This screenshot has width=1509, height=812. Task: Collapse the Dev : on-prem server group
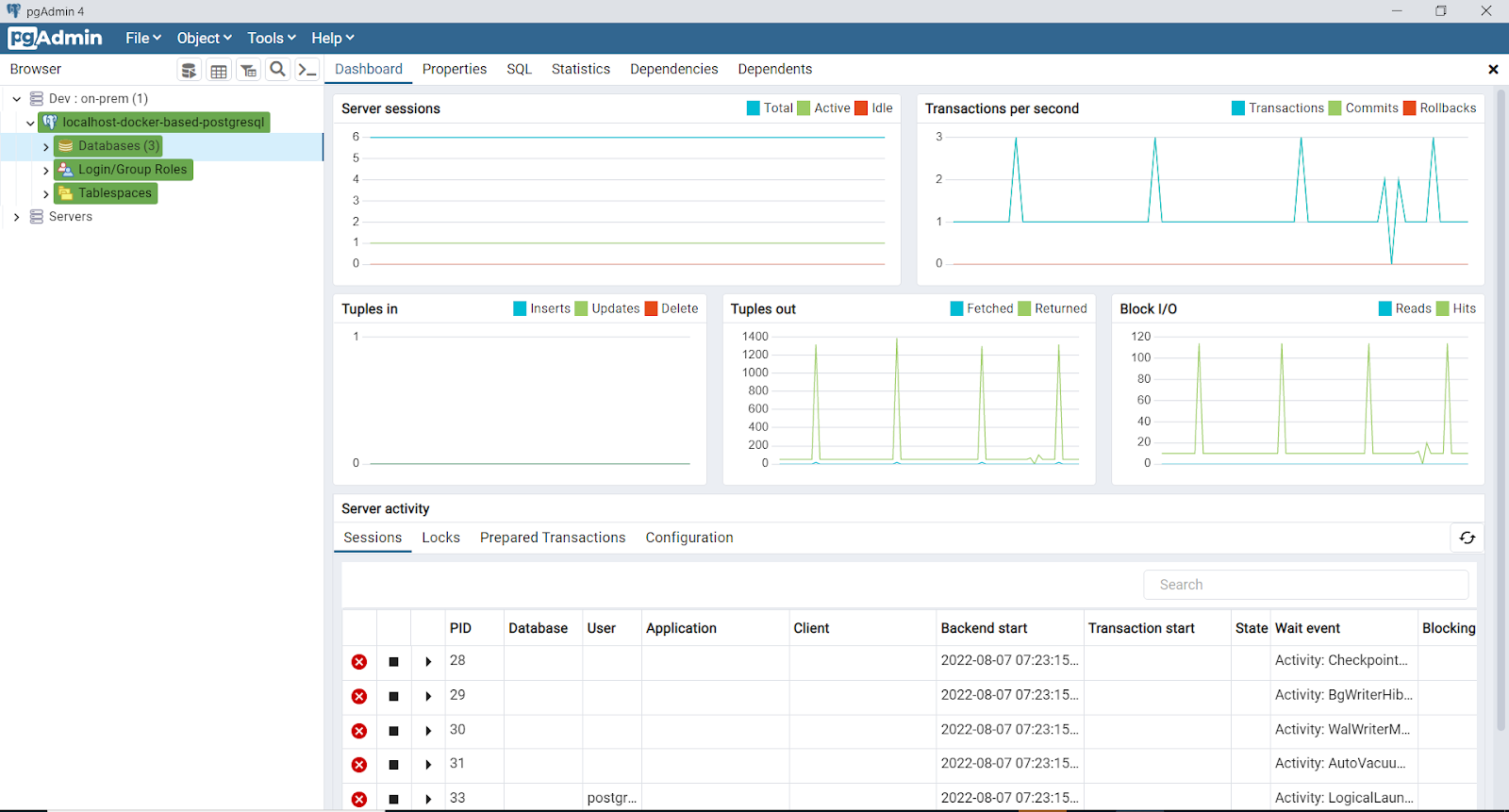(16, 99)
